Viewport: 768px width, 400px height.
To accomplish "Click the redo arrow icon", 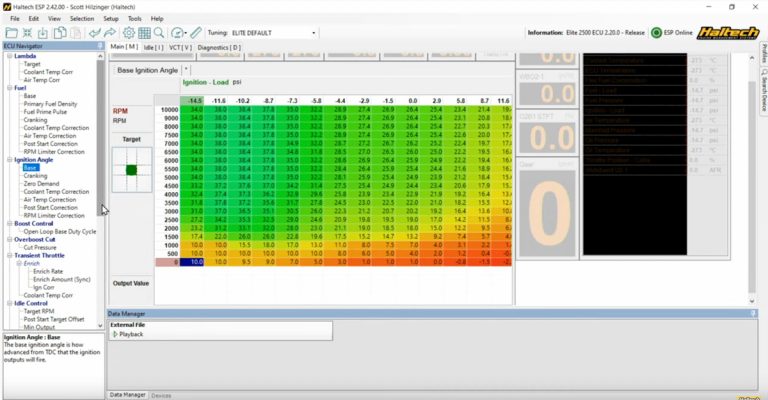I will [109, 33].
